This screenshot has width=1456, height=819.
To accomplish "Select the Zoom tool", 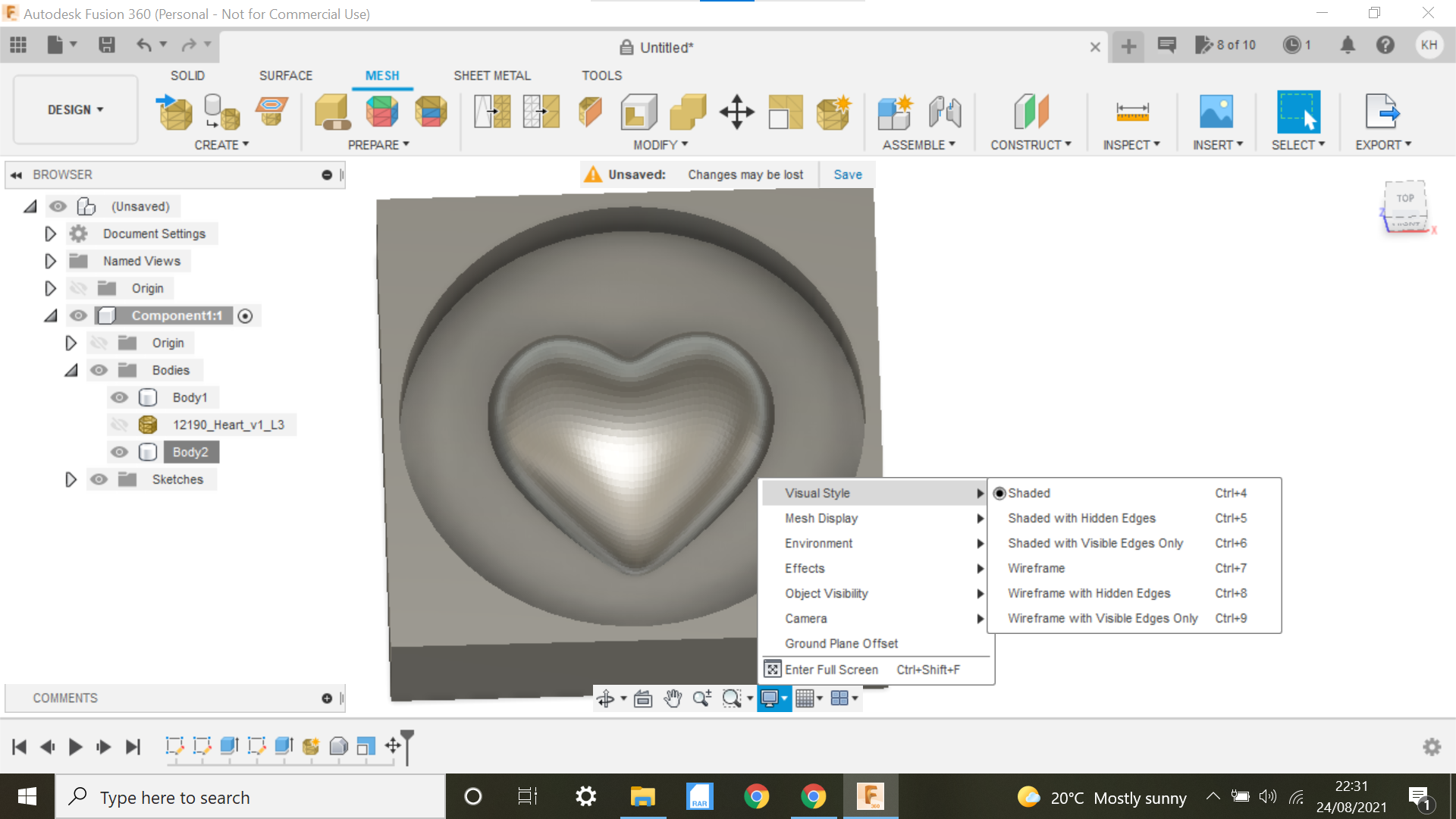I will click(x=701, y=698).
